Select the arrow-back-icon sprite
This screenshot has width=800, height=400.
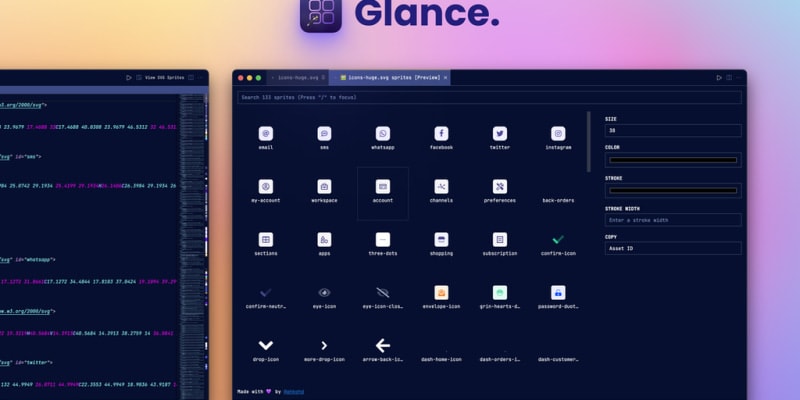click(383, 345)
